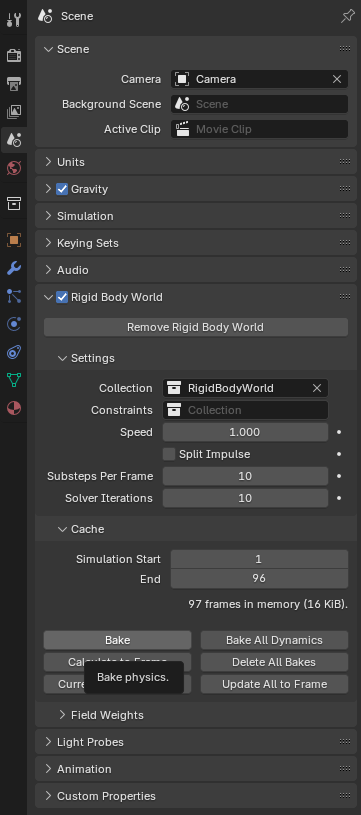Click the Bake All Dynamics button
The width and height of the screenshot is (361, 815).
point(274,640)
